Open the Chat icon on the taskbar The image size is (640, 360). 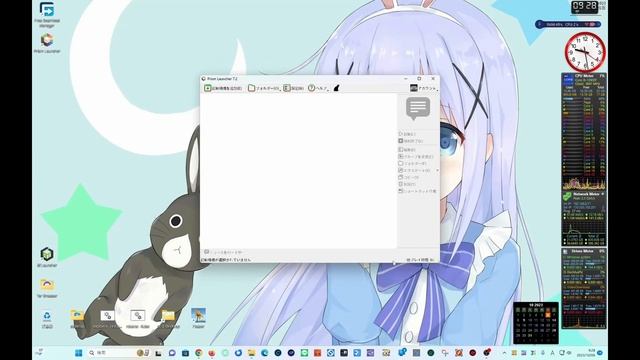172,353
